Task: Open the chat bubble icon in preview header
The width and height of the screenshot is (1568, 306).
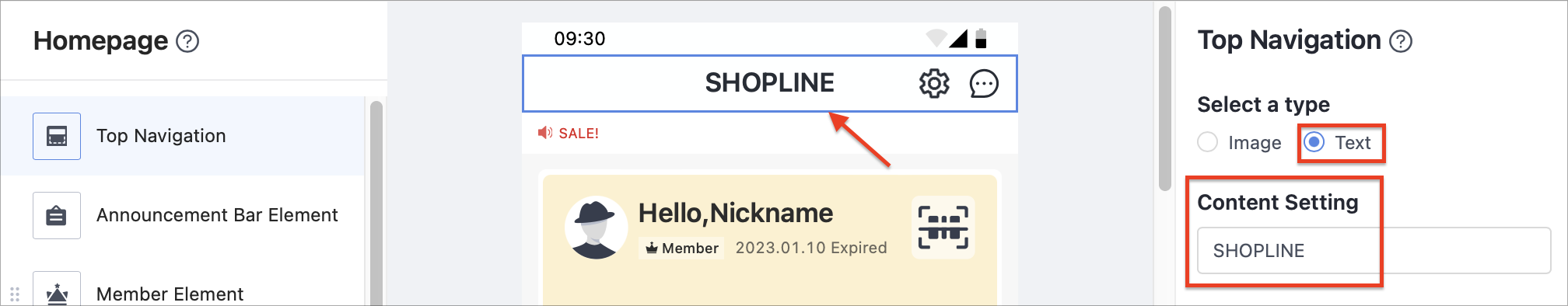Action: [984, 83]
